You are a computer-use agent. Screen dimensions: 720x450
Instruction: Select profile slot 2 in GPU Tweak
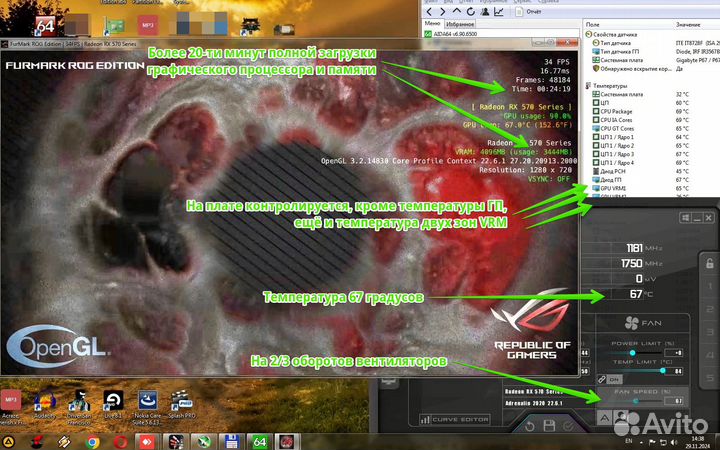710,309
